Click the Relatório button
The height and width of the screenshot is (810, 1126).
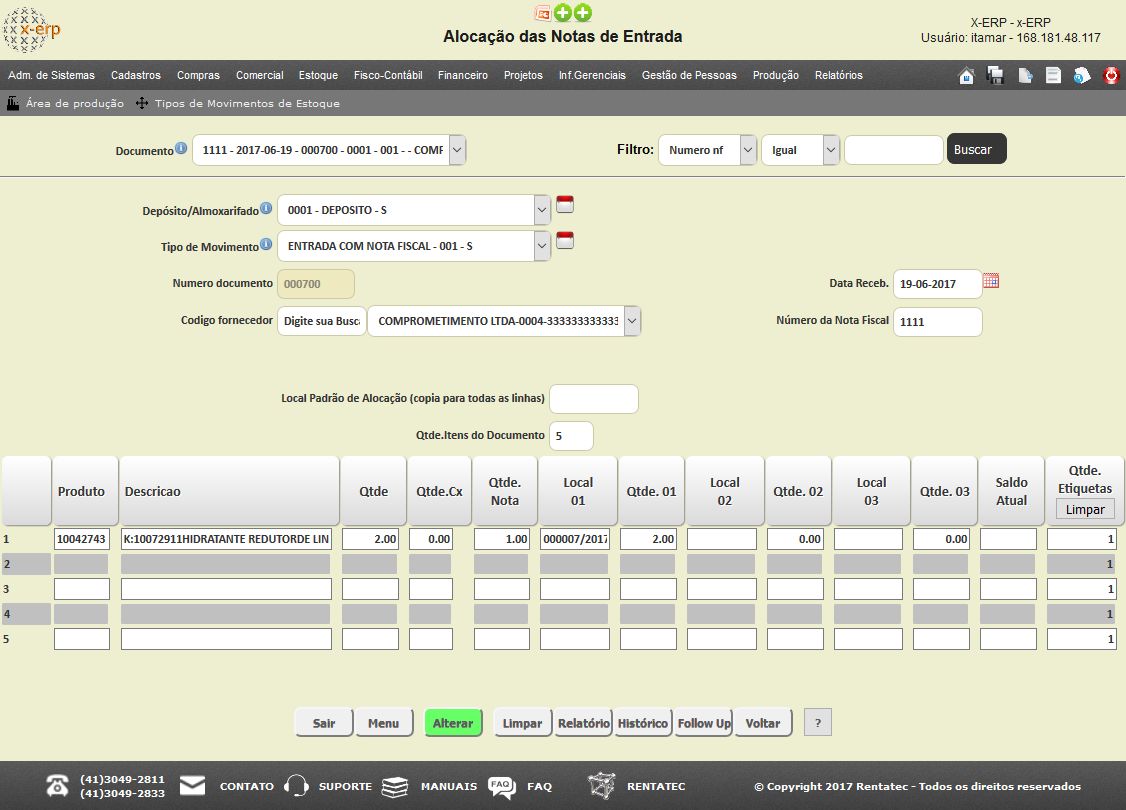583,723
